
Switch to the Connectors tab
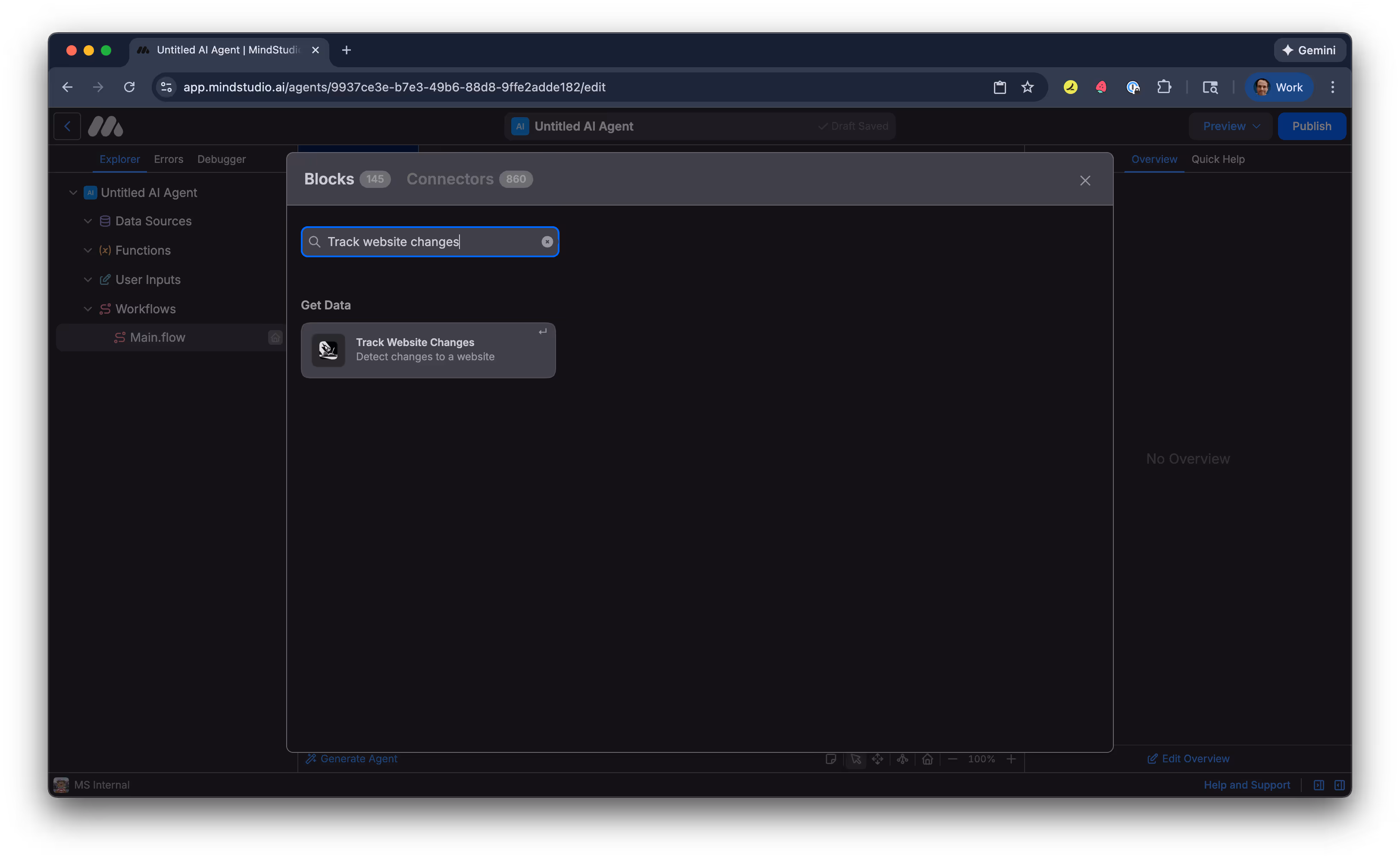click(x=450, y=179)
